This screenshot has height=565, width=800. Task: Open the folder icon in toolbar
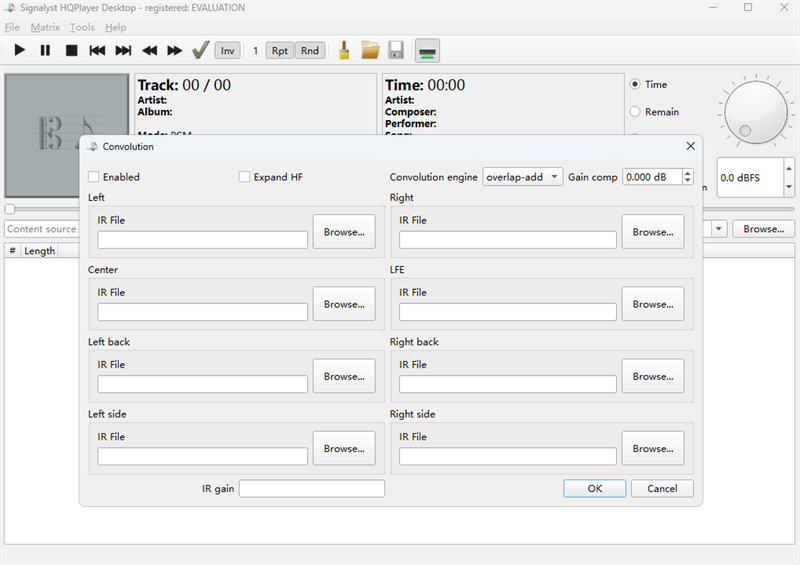pos(370,50)
